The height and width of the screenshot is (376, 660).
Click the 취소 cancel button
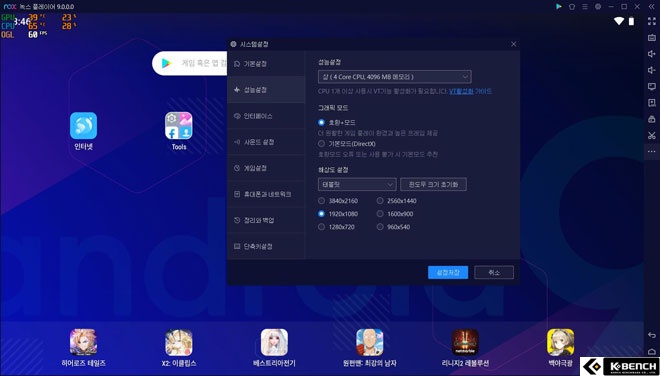coord(494,272)
